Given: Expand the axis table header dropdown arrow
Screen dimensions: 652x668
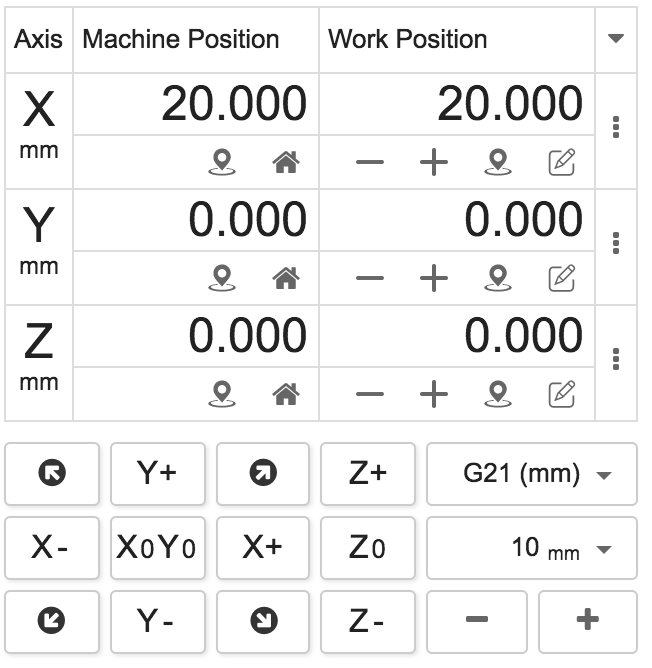Looking at the screenshot, I should tap(616, 39).
